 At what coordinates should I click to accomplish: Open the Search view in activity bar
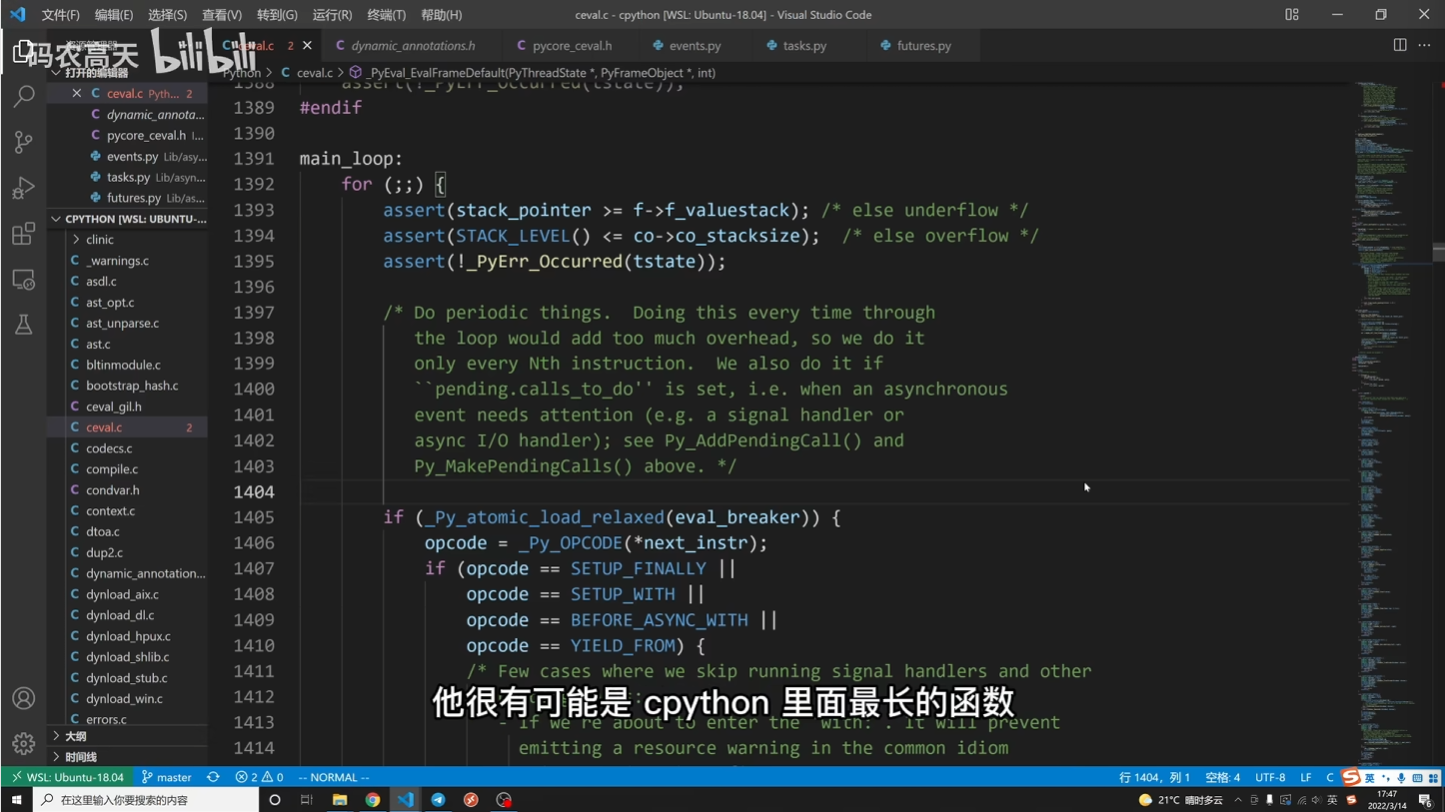pos(23,96)
